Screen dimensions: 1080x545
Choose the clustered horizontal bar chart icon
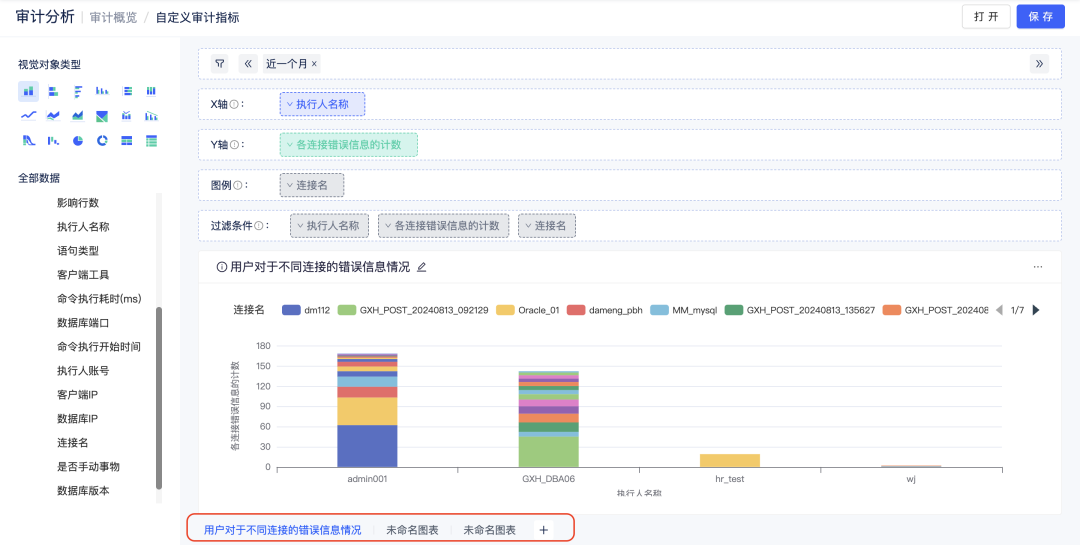point(78,91)
